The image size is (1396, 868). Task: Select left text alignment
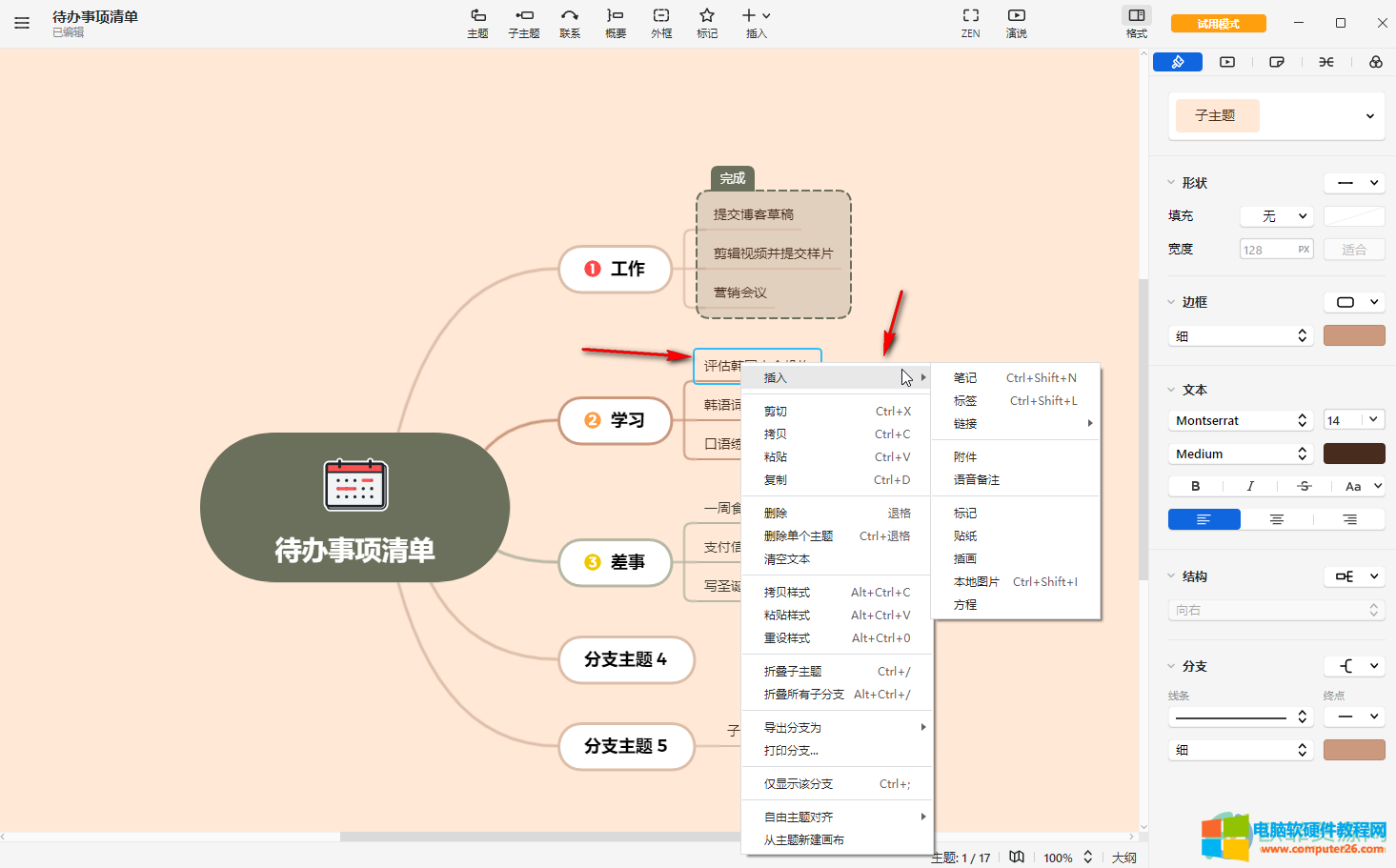[x=1204, y=519]
